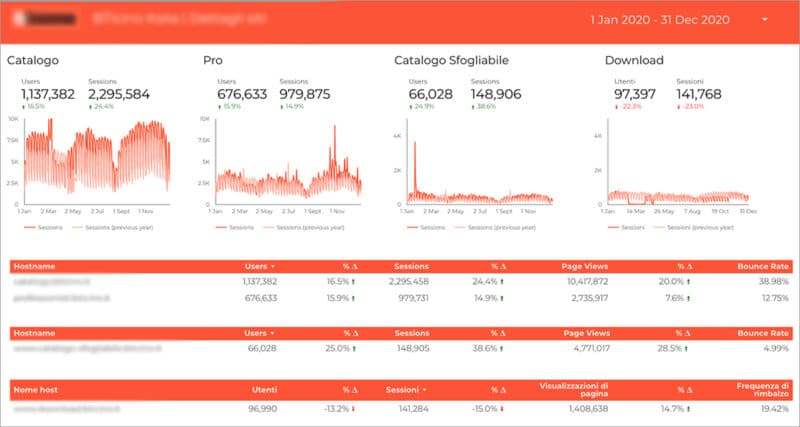Click the Catalogo Sfogliabile section title
The width and height of the screenshot is (800, 427).
452,61
